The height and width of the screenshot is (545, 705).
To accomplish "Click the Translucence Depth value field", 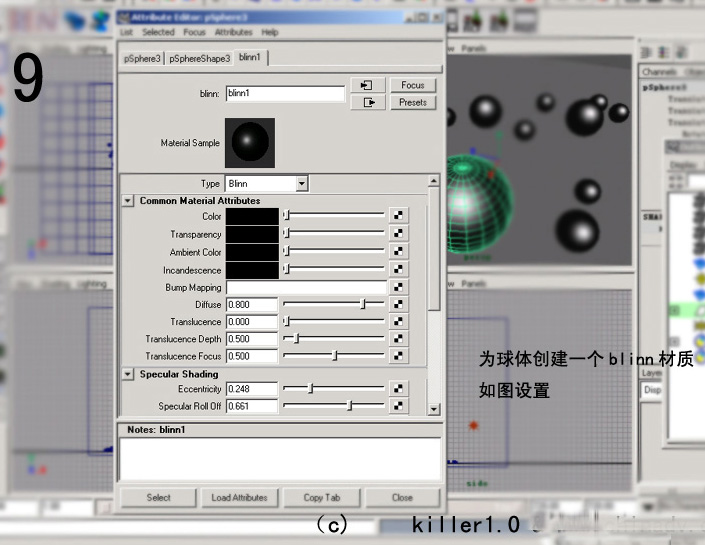I will pyautogui.click(x=251, y=339).
